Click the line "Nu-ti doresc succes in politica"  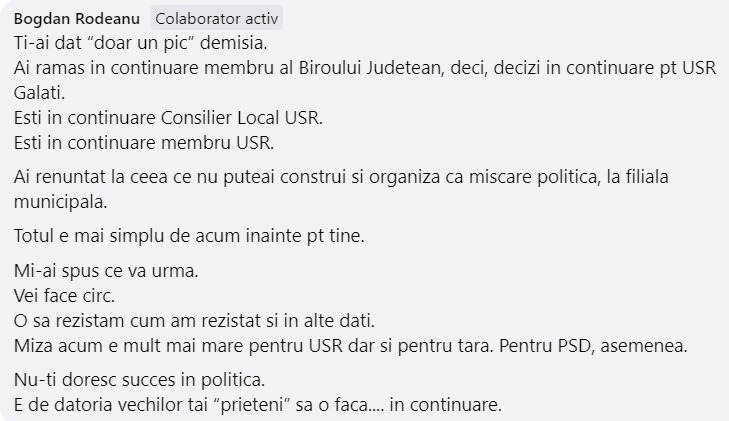pos(139,380)
